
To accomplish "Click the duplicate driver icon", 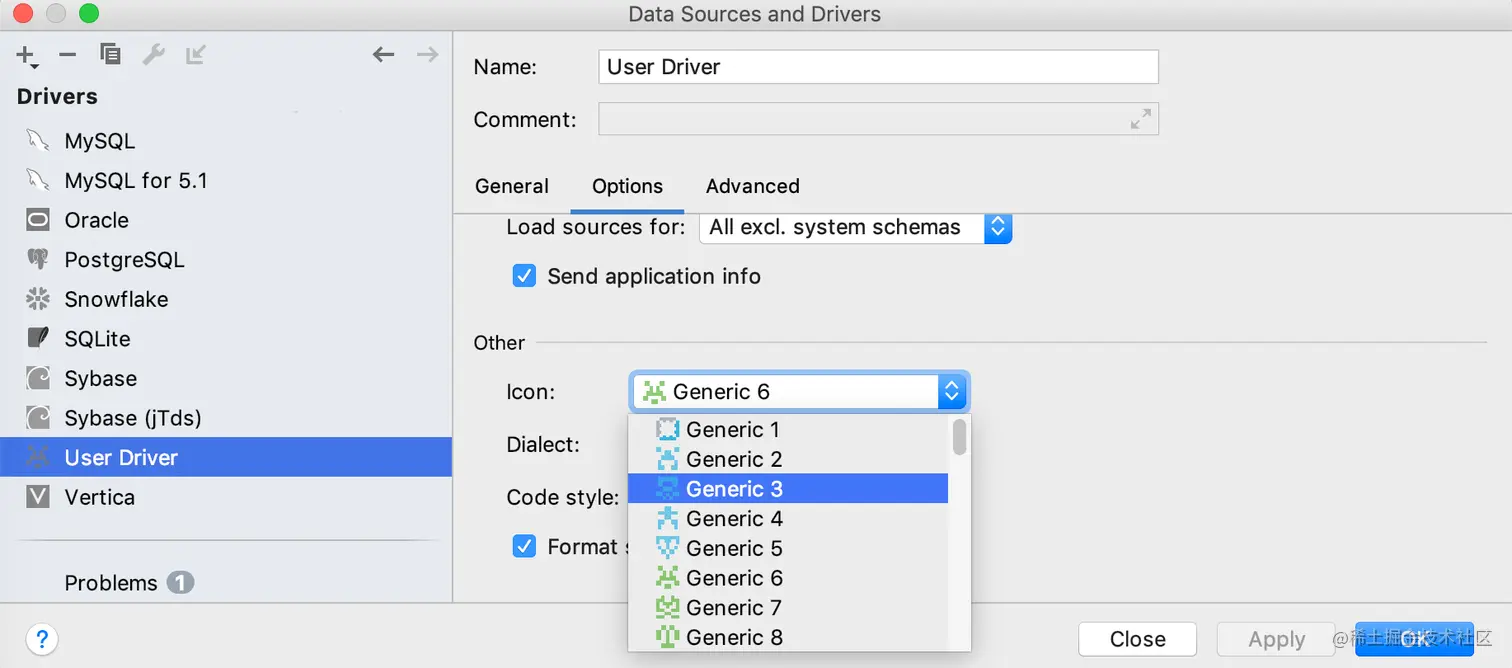I will (x=111, y=55).
